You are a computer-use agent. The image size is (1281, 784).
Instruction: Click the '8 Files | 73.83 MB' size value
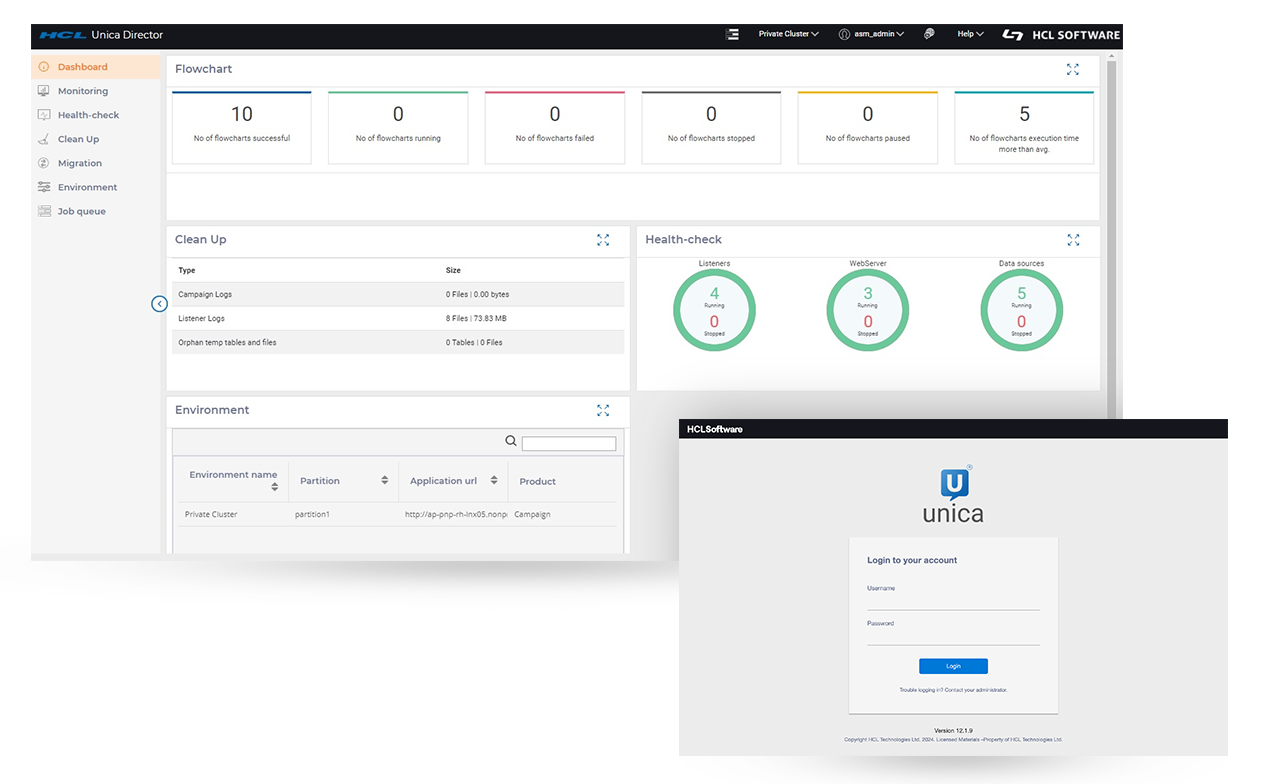point(476,318)
